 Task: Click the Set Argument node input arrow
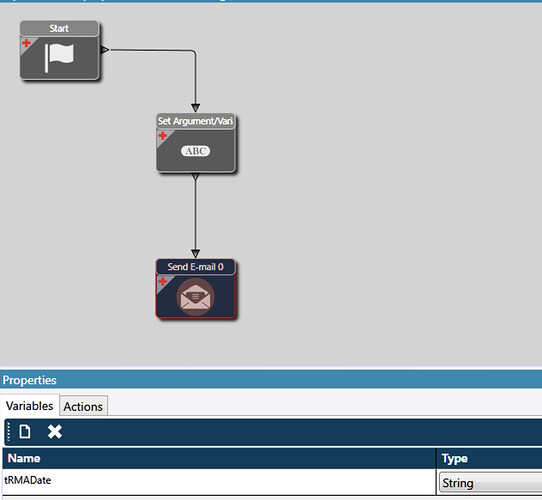(x=195, y=108)
